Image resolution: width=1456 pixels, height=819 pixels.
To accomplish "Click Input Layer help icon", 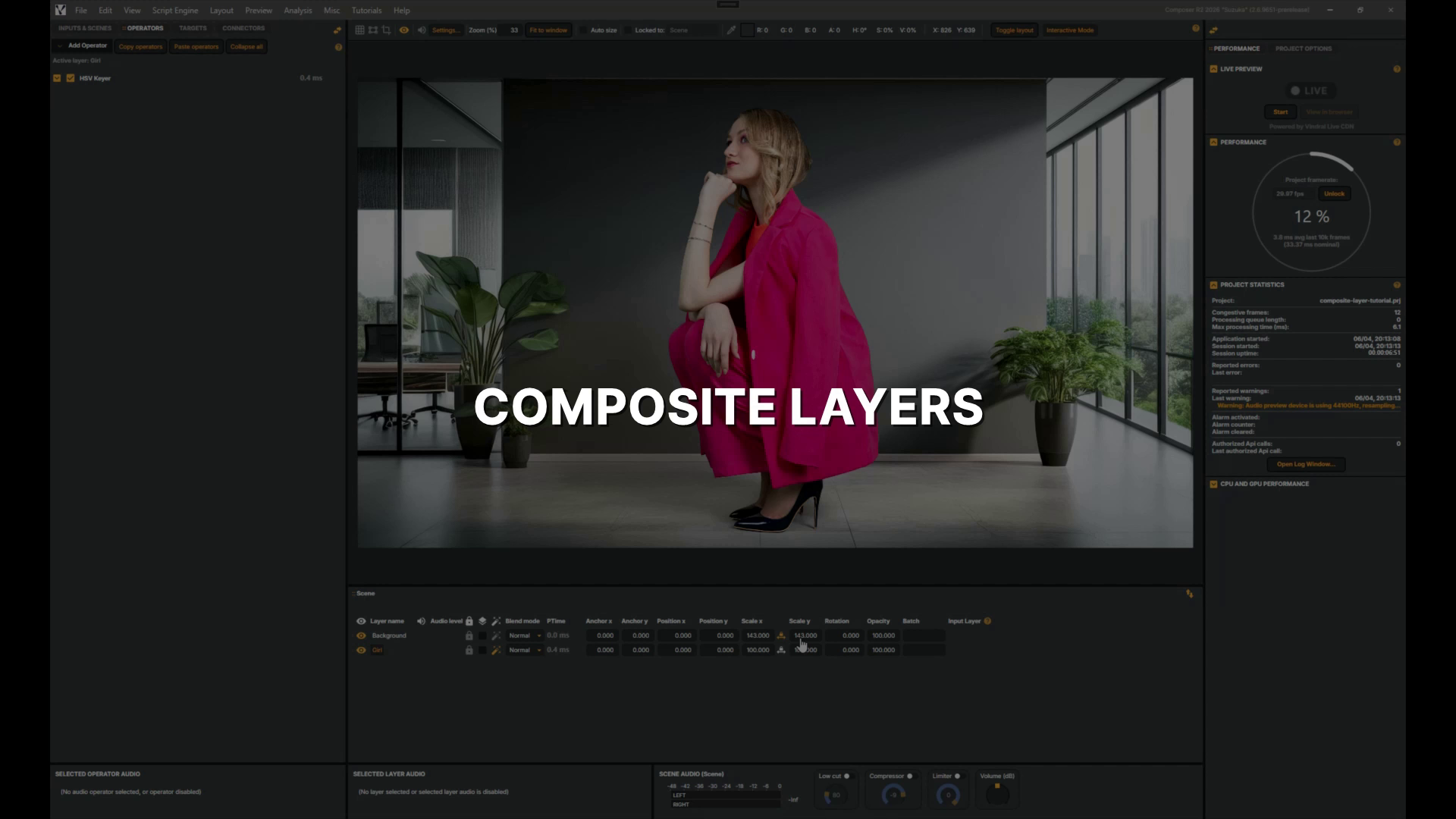I will [987, 621].
